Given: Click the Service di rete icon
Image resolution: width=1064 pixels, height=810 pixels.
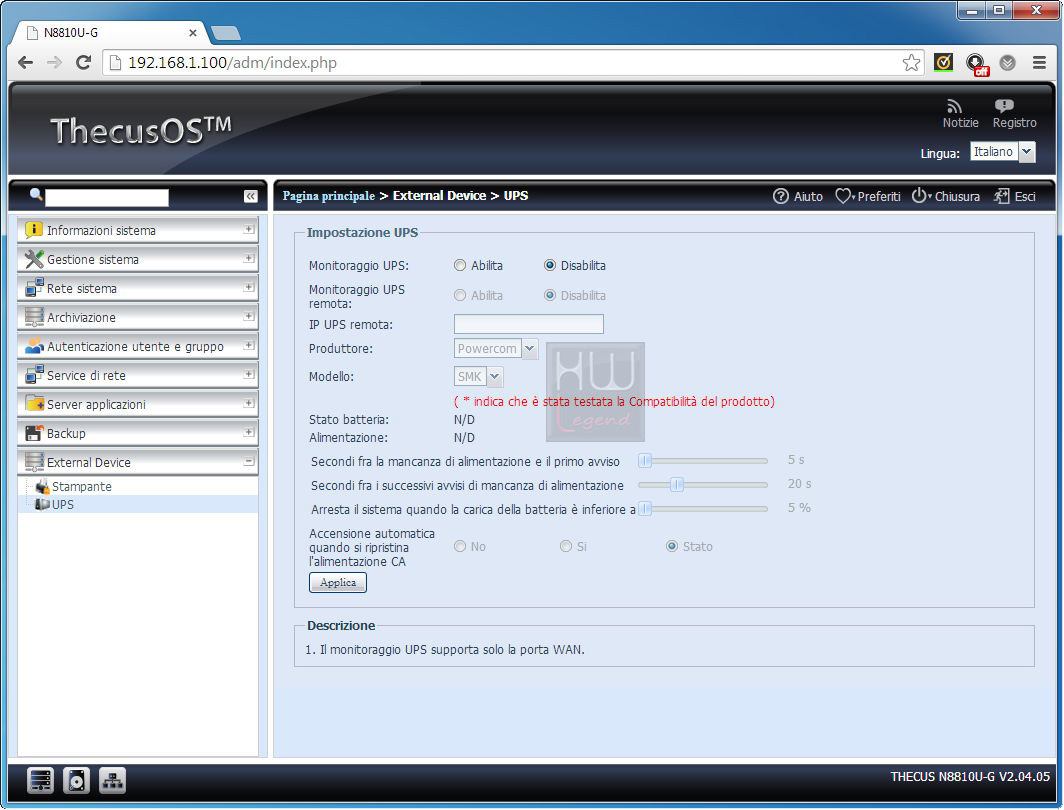Looking at the screenshot, I should pos(33,375).
